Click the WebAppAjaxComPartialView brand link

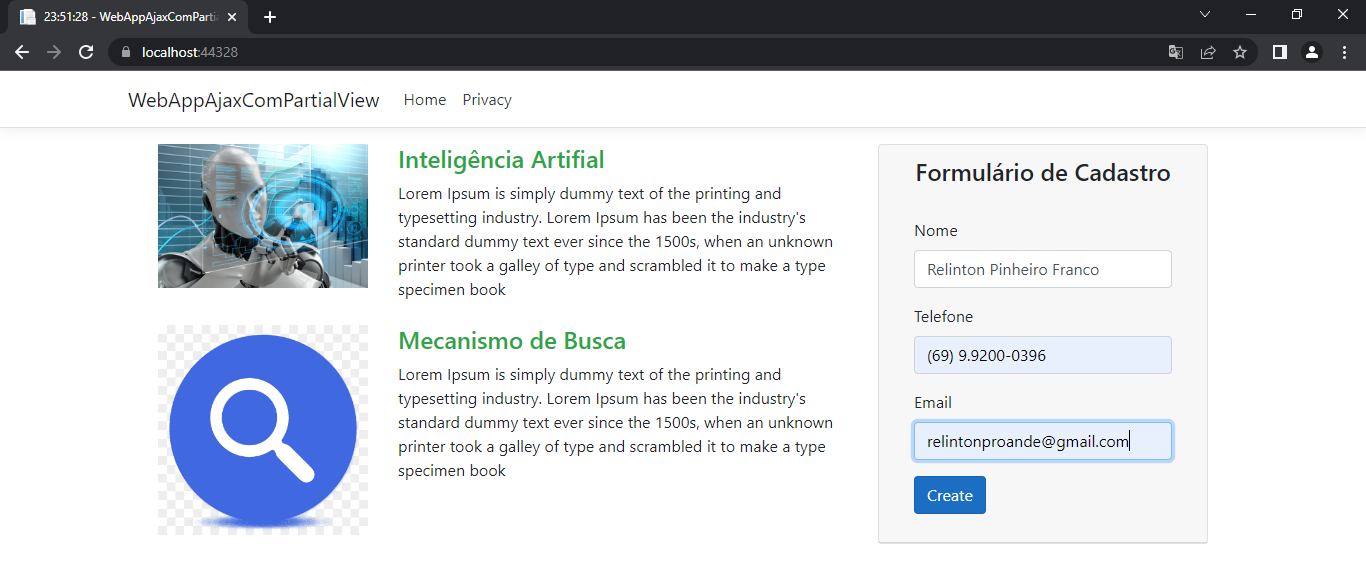coord(253,99)
